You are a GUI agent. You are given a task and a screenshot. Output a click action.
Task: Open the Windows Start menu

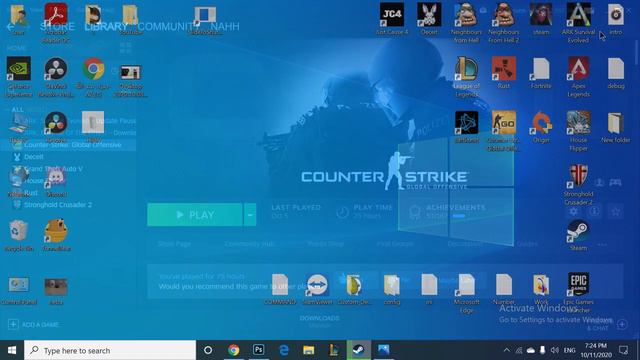[x=12, y=350]
